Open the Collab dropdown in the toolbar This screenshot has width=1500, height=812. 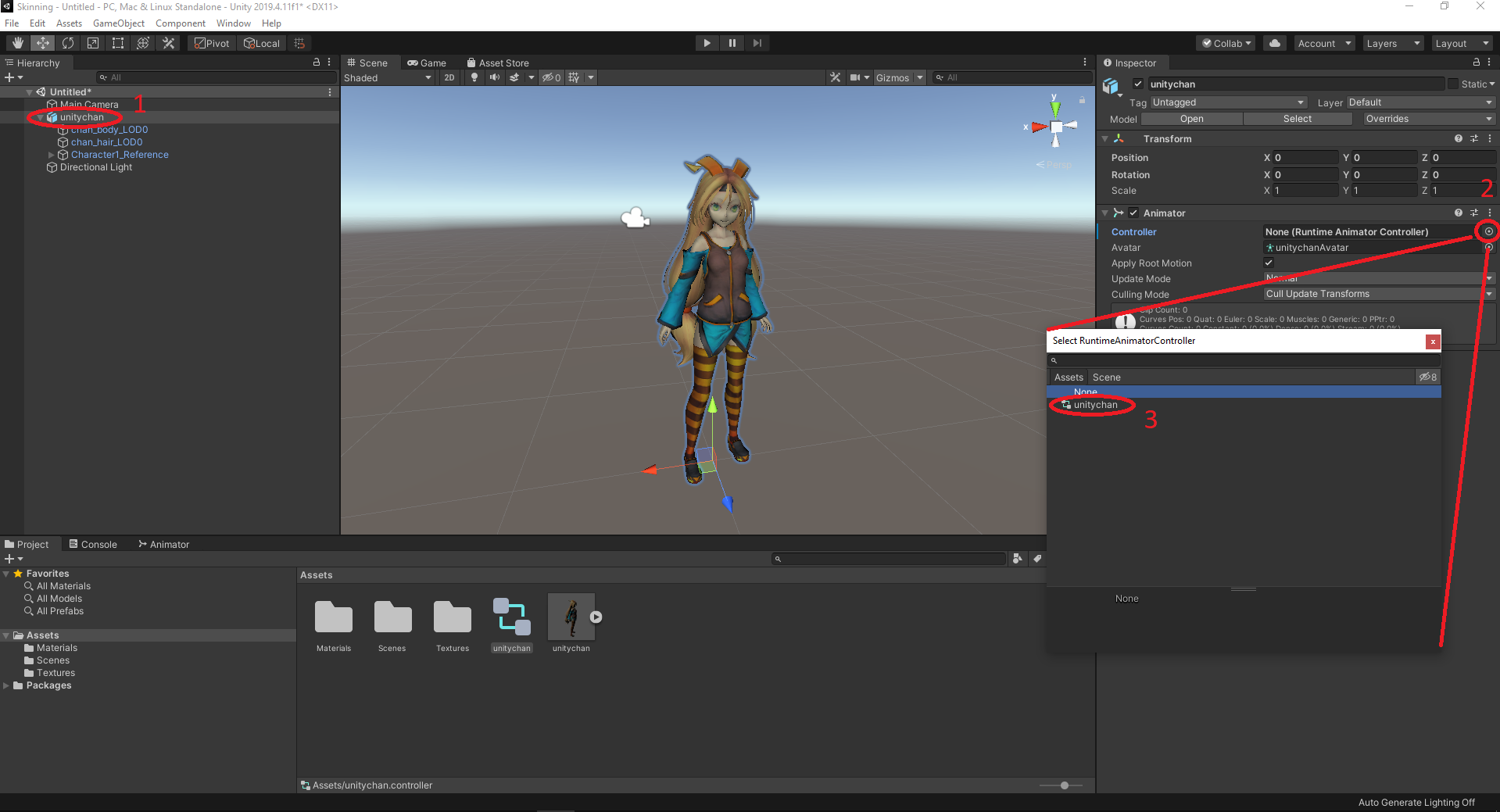(x=1225, y=43)
